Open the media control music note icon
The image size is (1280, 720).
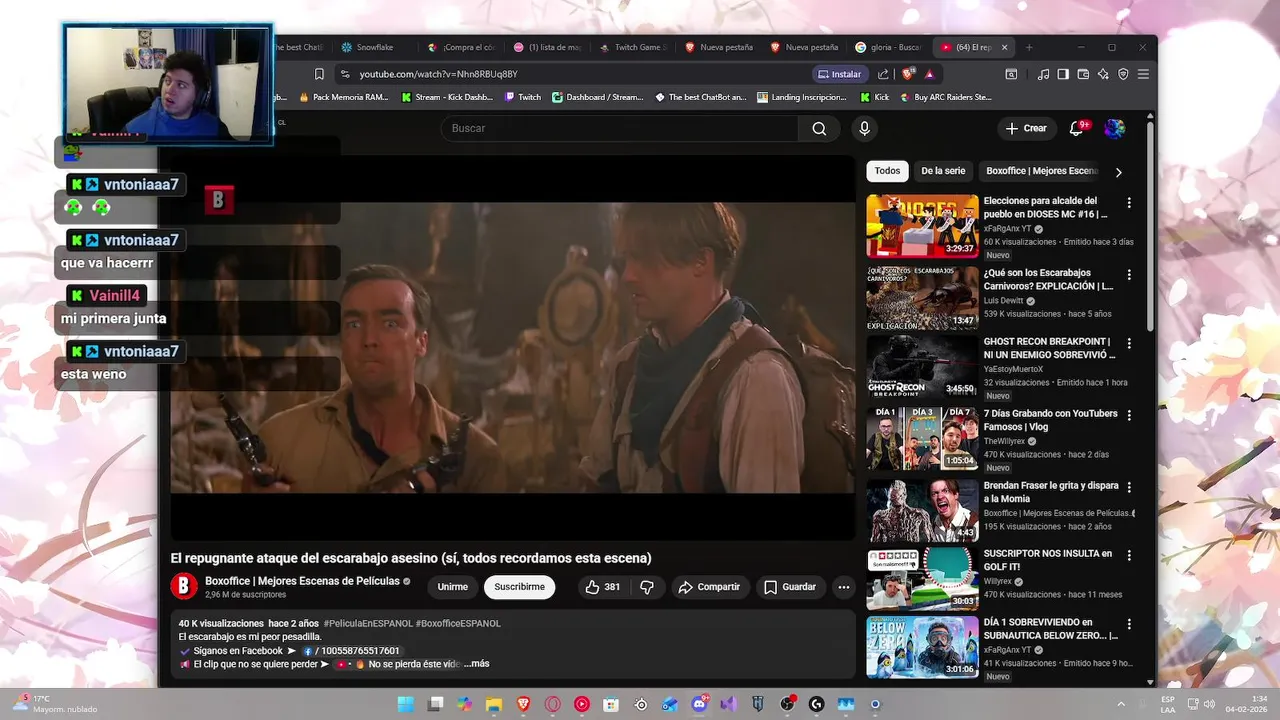point(1043,74)
